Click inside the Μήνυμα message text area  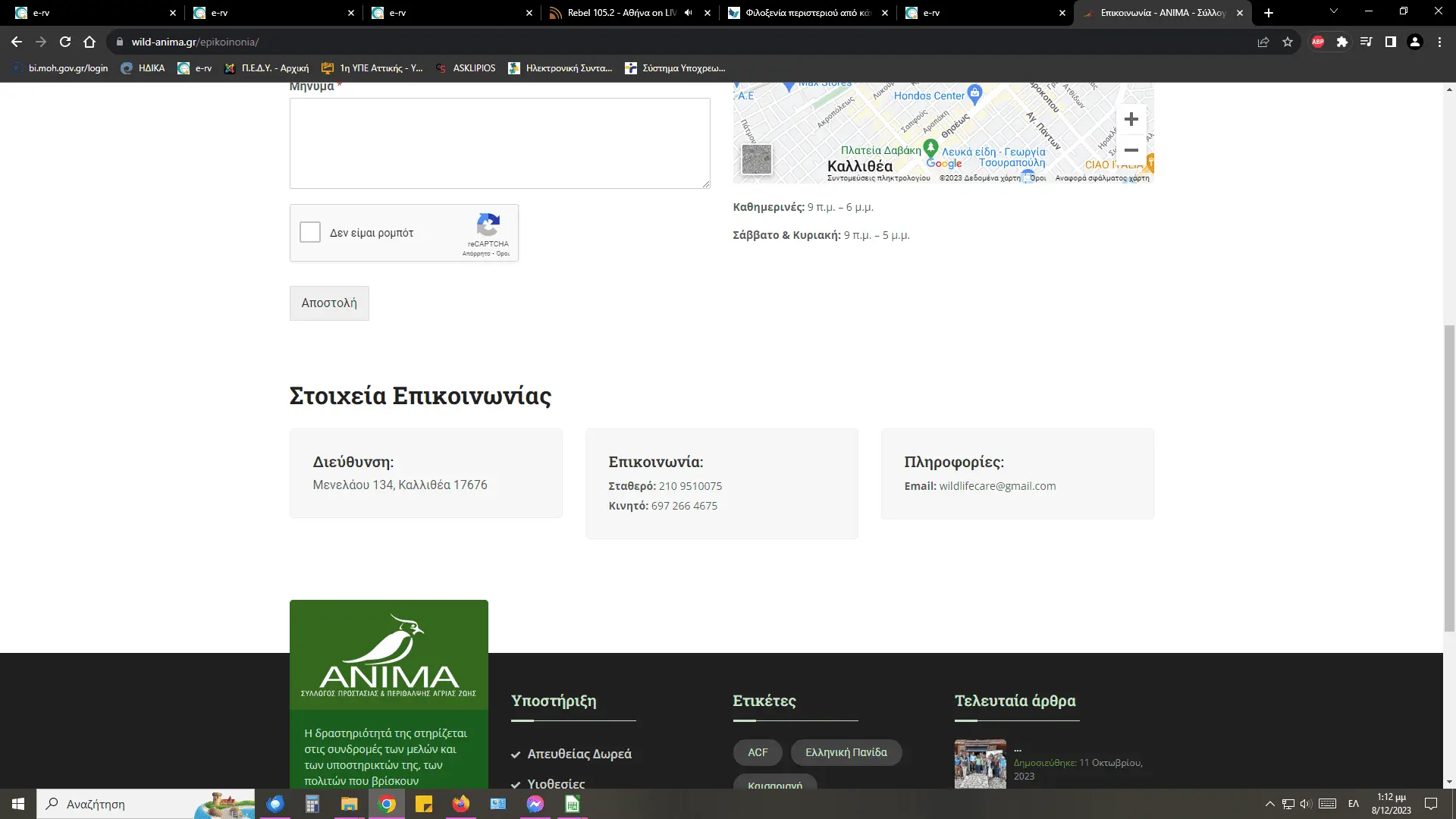500,143
